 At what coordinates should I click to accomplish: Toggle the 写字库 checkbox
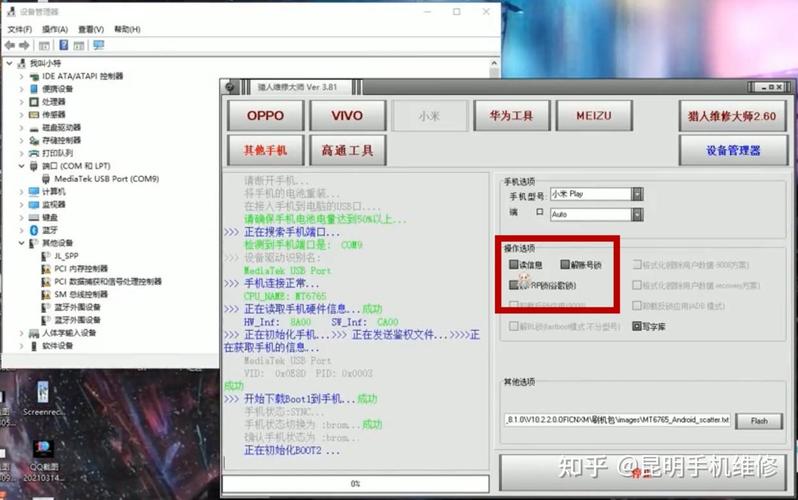[x=637, y=326]
